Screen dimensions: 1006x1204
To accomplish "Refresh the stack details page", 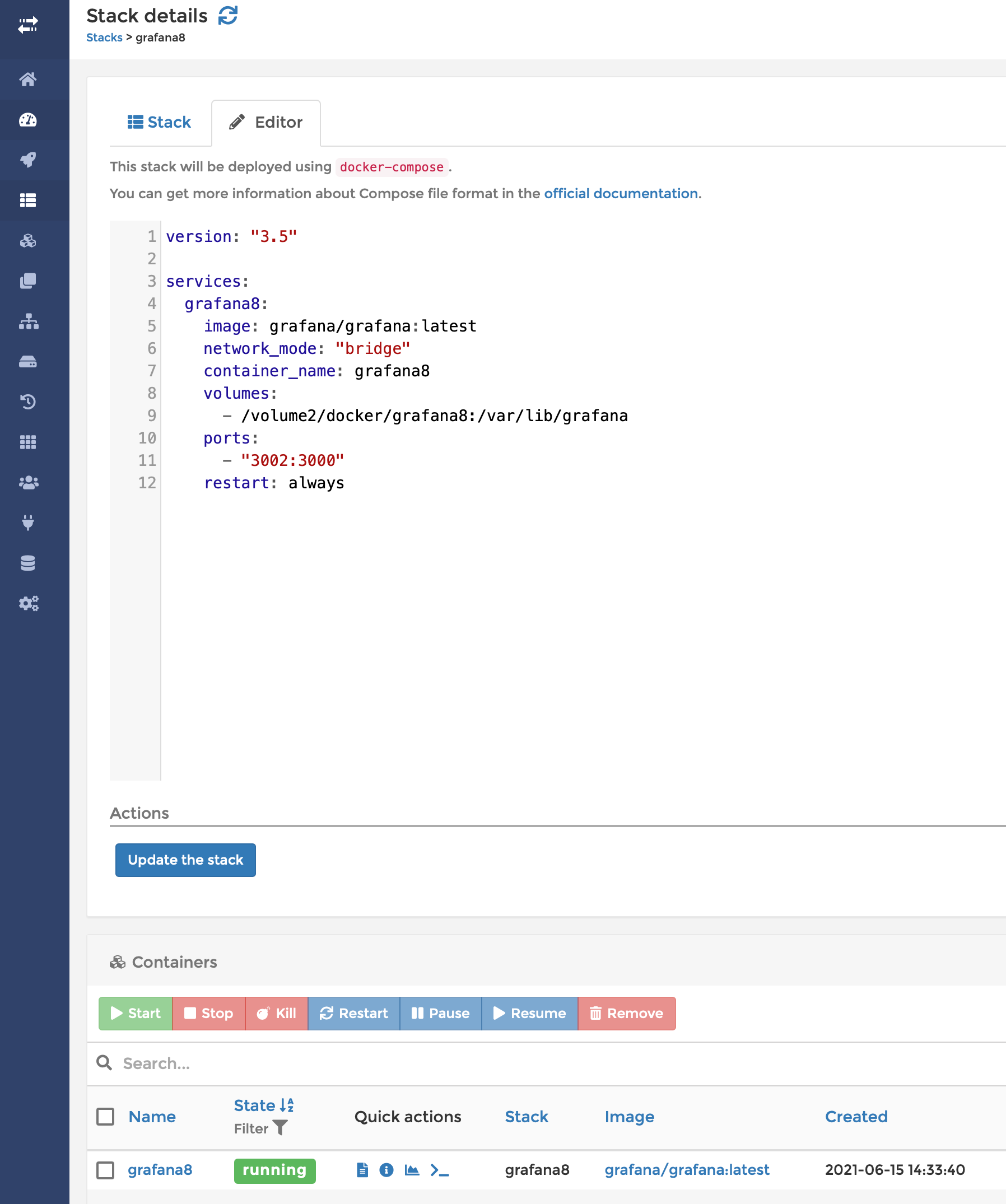I will [x=228, y=16].
